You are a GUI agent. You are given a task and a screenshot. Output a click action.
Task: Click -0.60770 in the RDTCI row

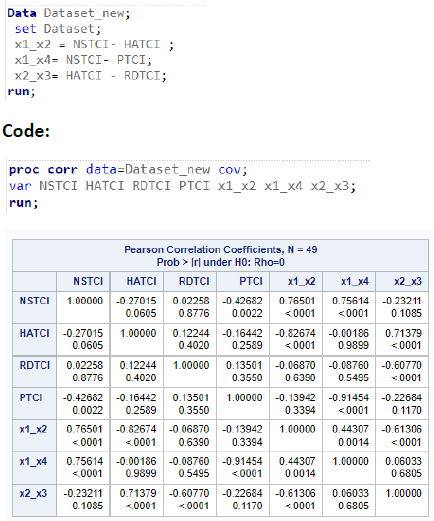[402, 365]
